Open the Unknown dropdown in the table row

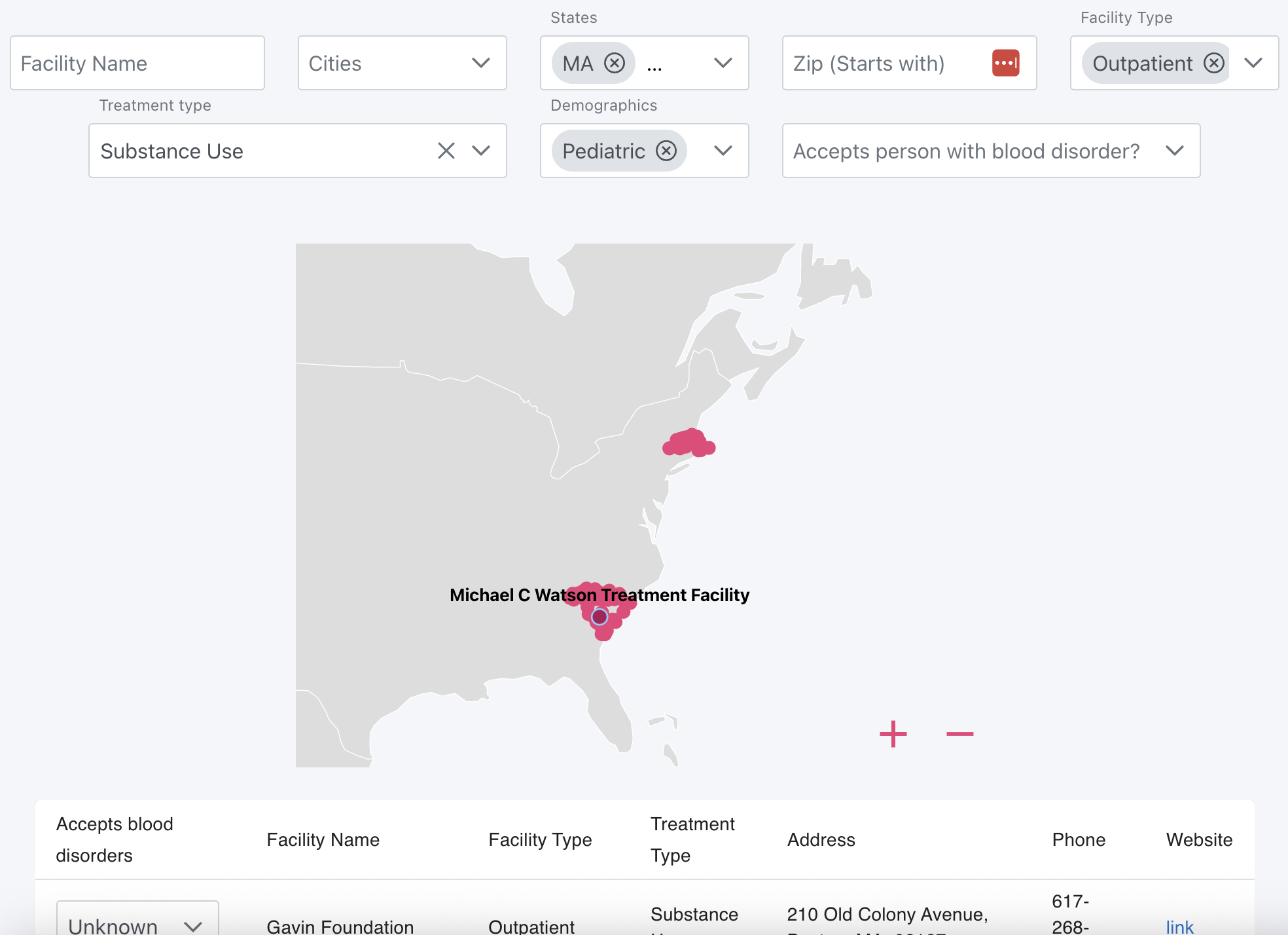[x=137, y=923]
